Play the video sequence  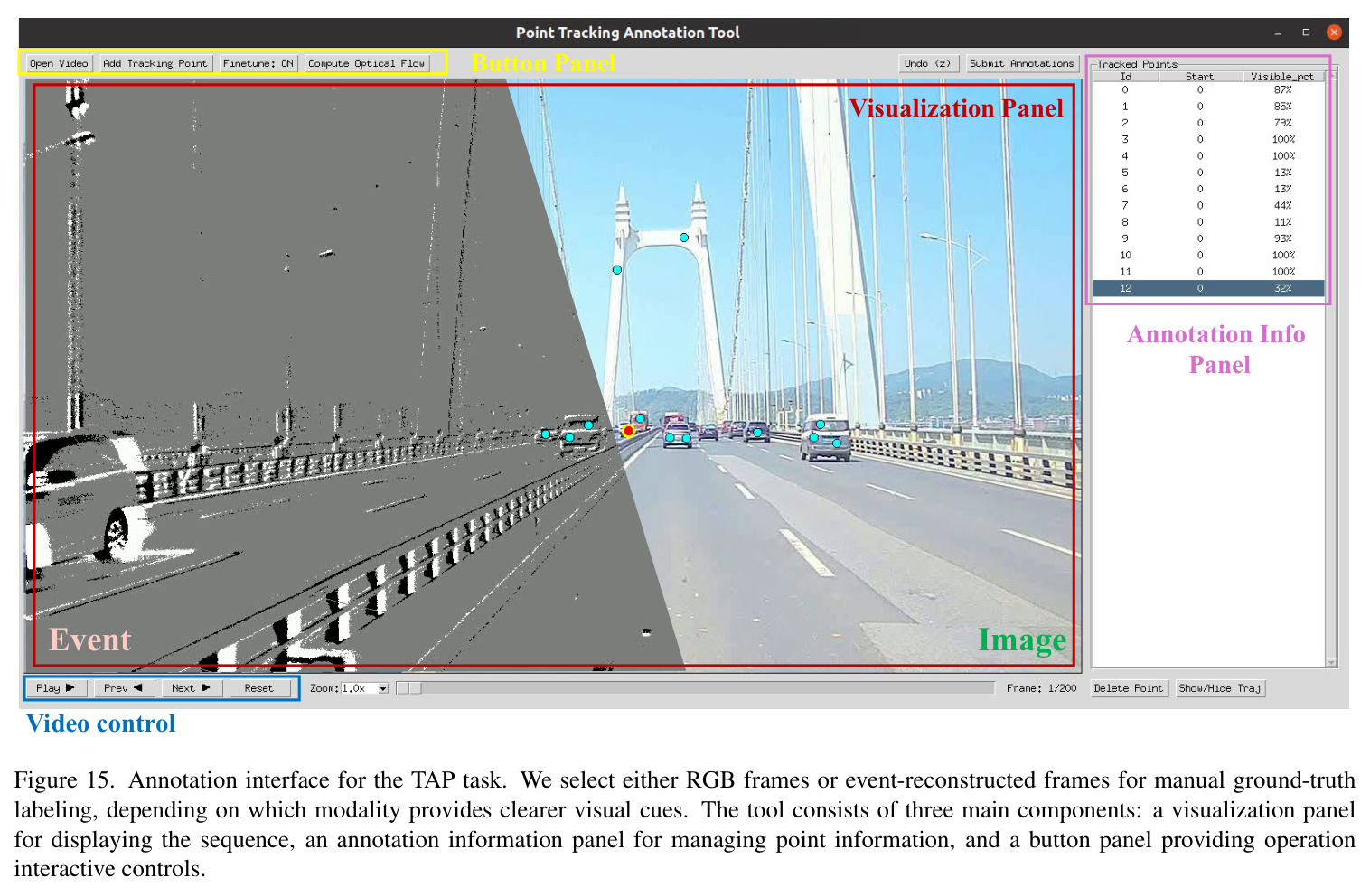coord(55,688)
